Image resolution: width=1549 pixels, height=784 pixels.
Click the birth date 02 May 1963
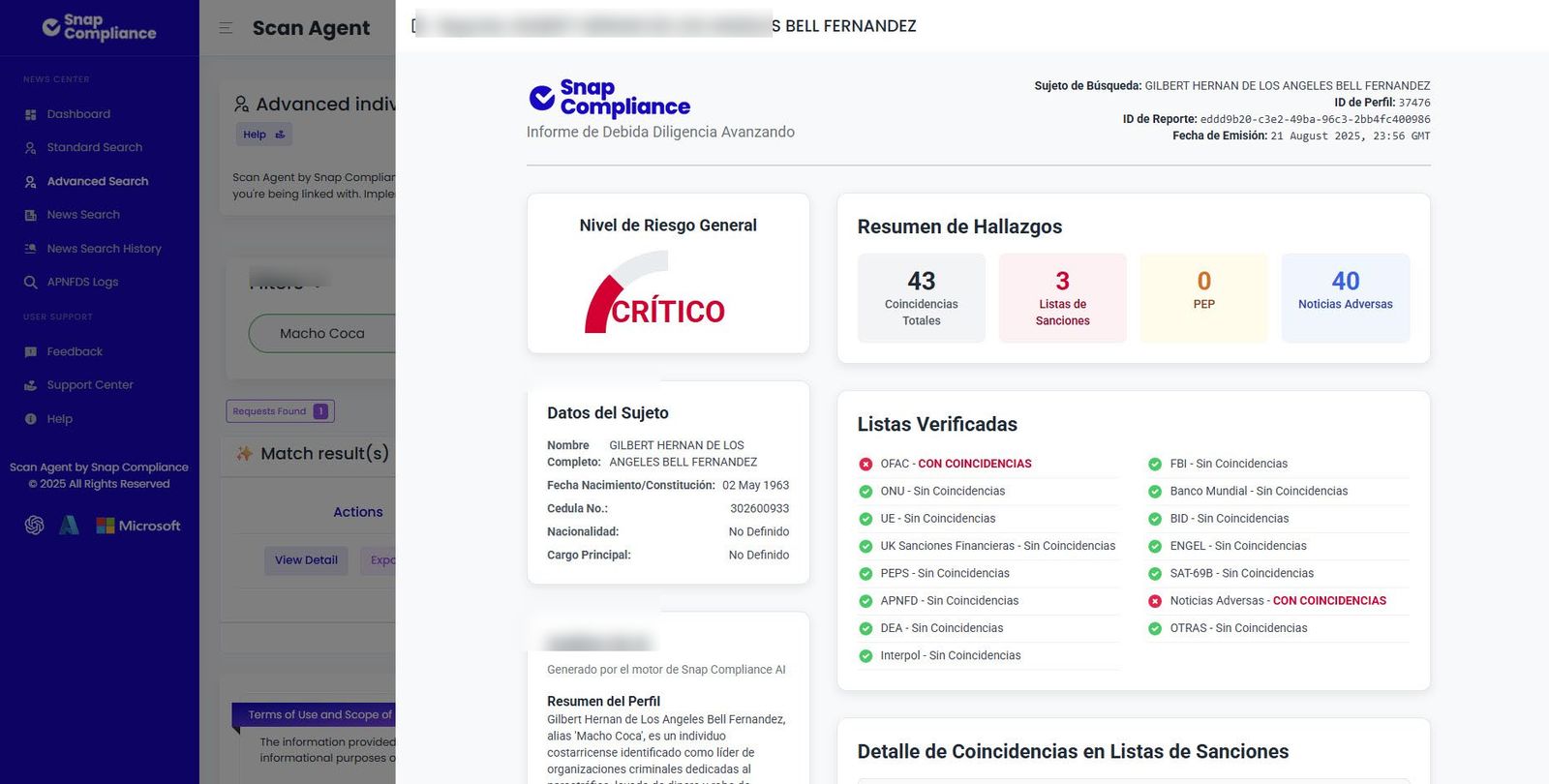coord(755,485)
